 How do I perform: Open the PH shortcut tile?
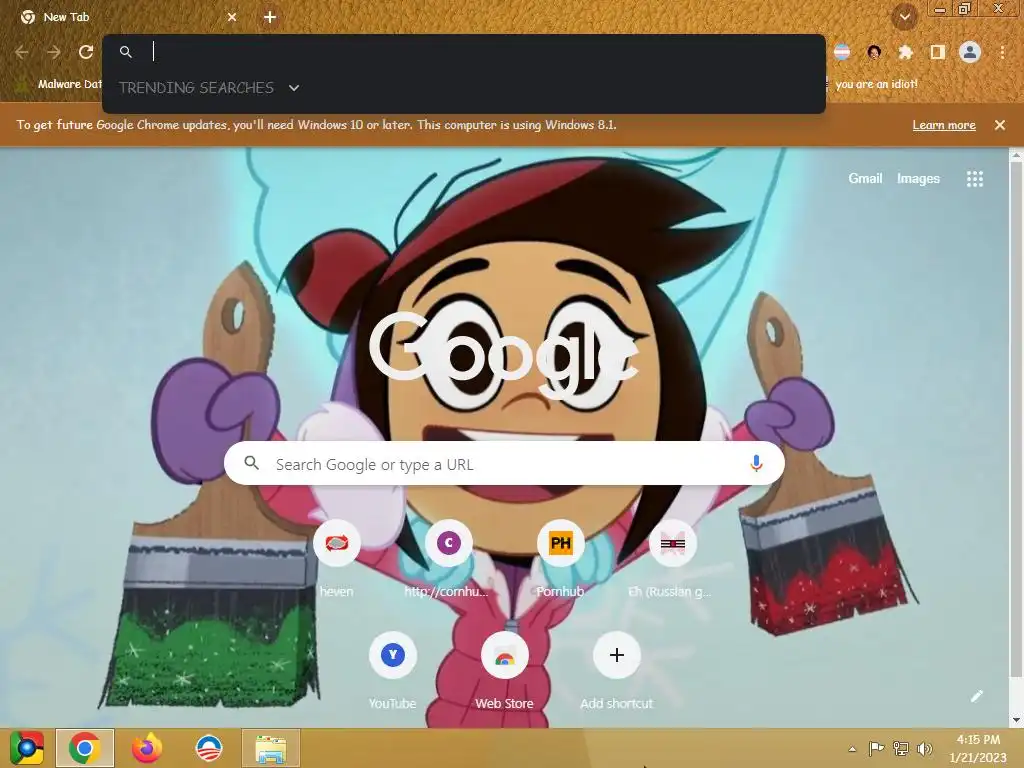tap(560, 543)
